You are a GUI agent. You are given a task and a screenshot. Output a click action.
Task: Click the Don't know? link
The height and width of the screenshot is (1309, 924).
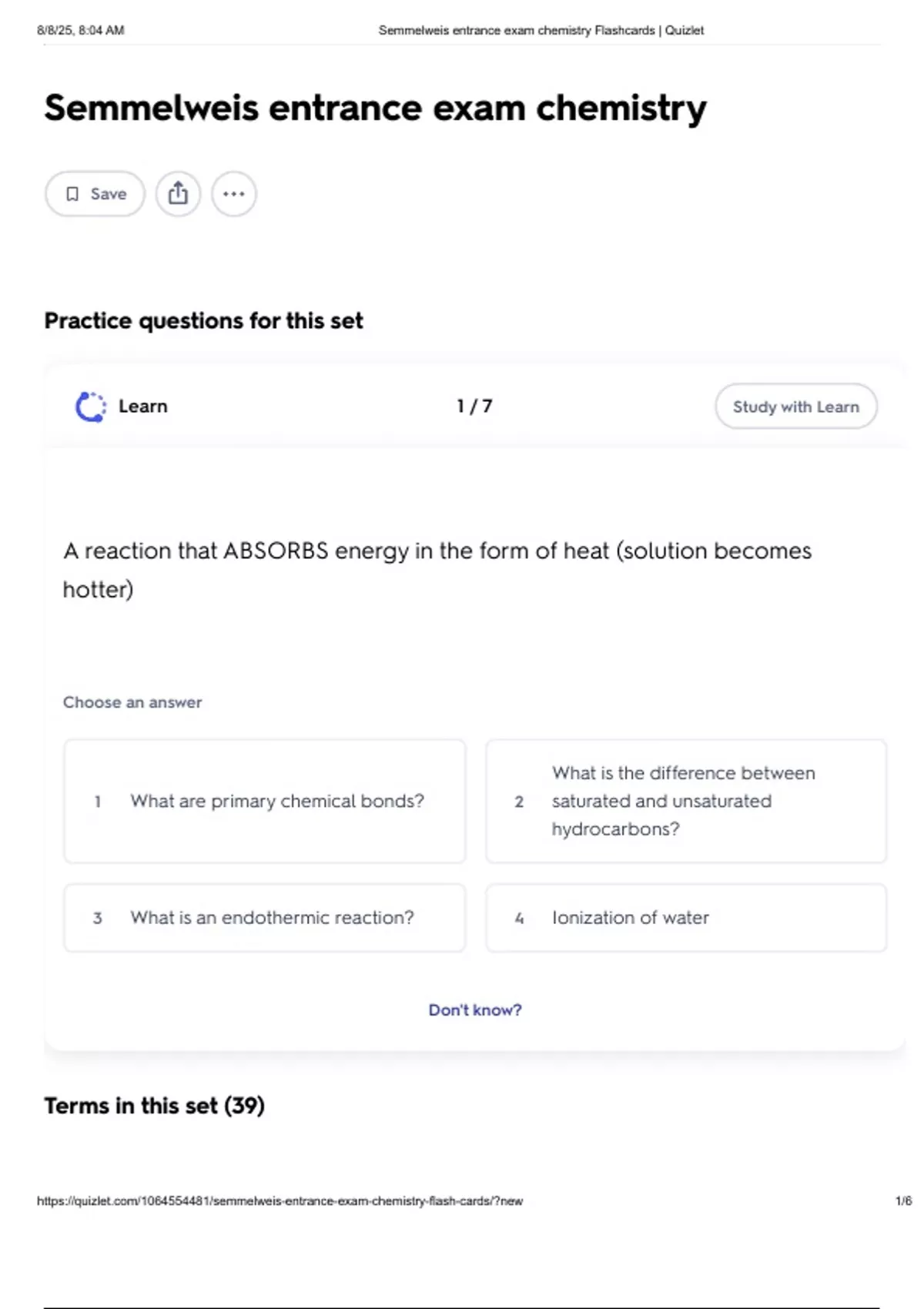(x=475, y=1010)
